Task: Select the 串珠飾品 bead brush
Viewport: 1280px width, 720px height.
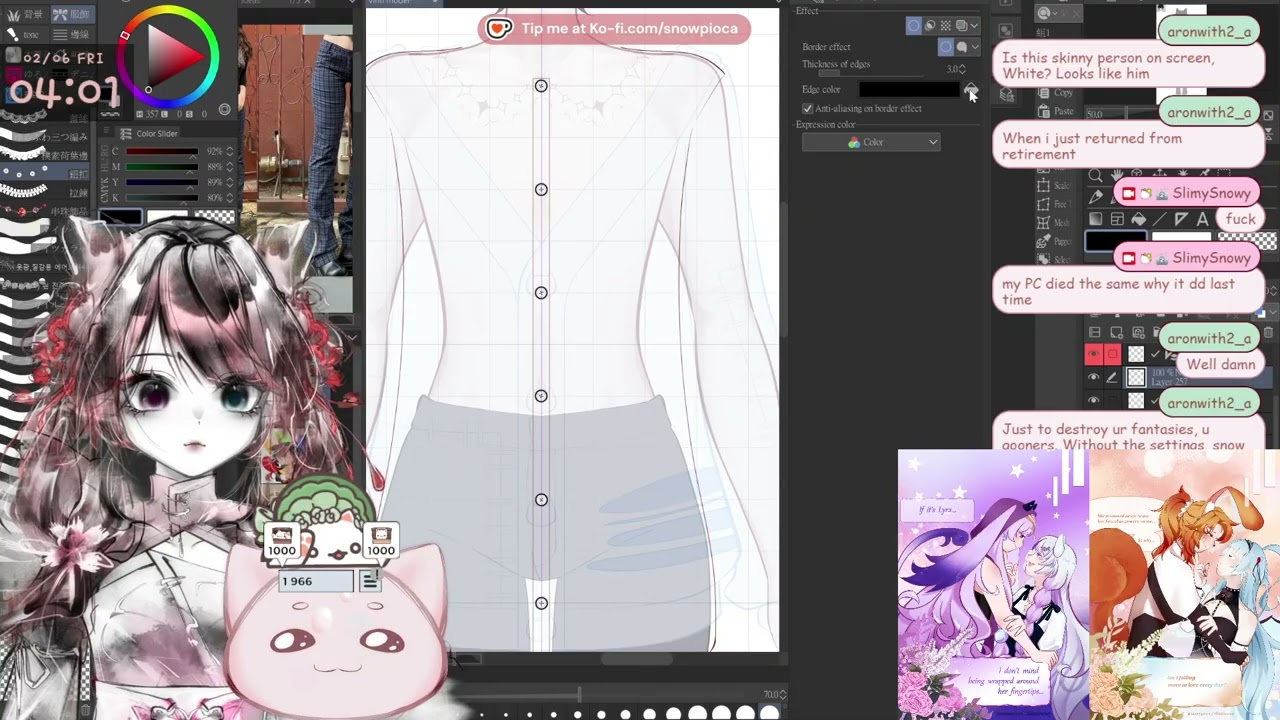Action: pyautogui.click(x=45, y=210)
